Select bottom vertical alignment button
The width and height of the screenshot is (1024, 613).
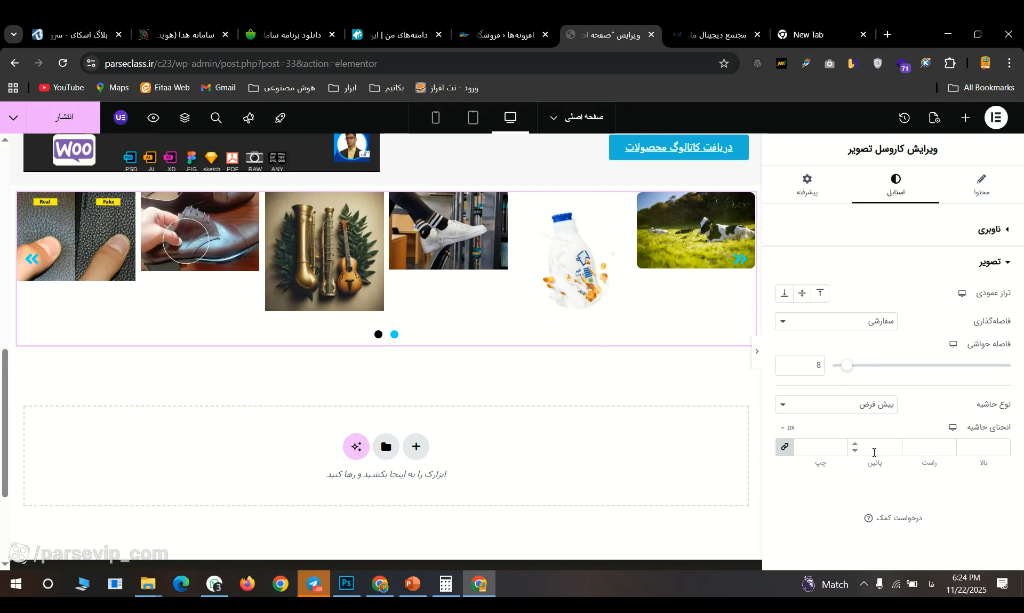[784, 293]
